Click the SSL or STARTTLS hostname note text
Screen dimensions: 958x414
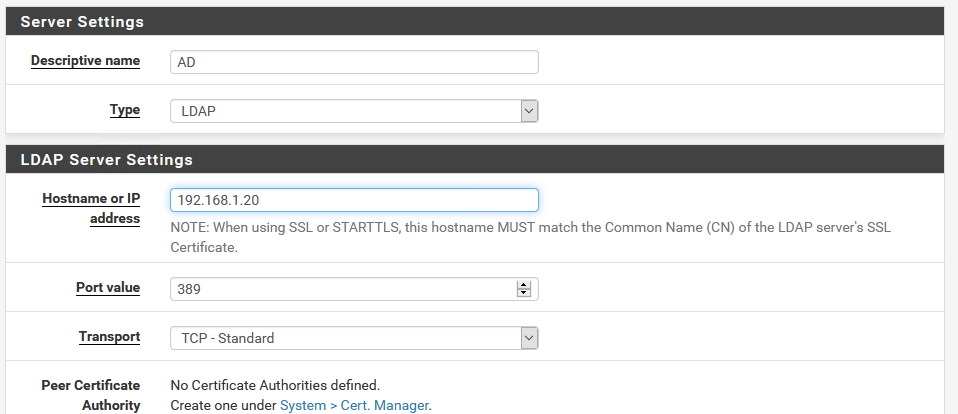530,238
